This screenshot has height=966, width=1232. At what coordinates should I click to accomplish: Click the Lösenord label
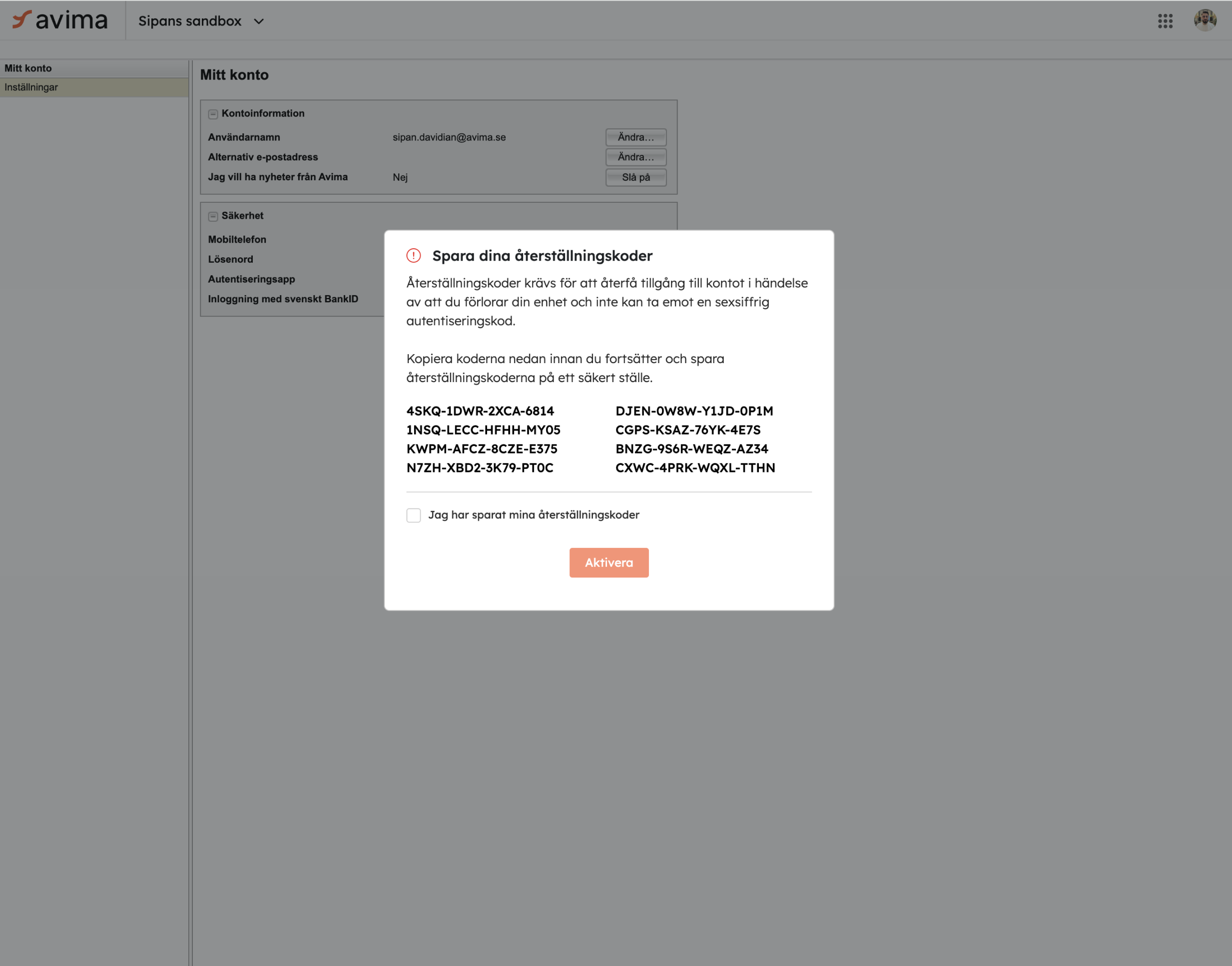coord(230,259)
